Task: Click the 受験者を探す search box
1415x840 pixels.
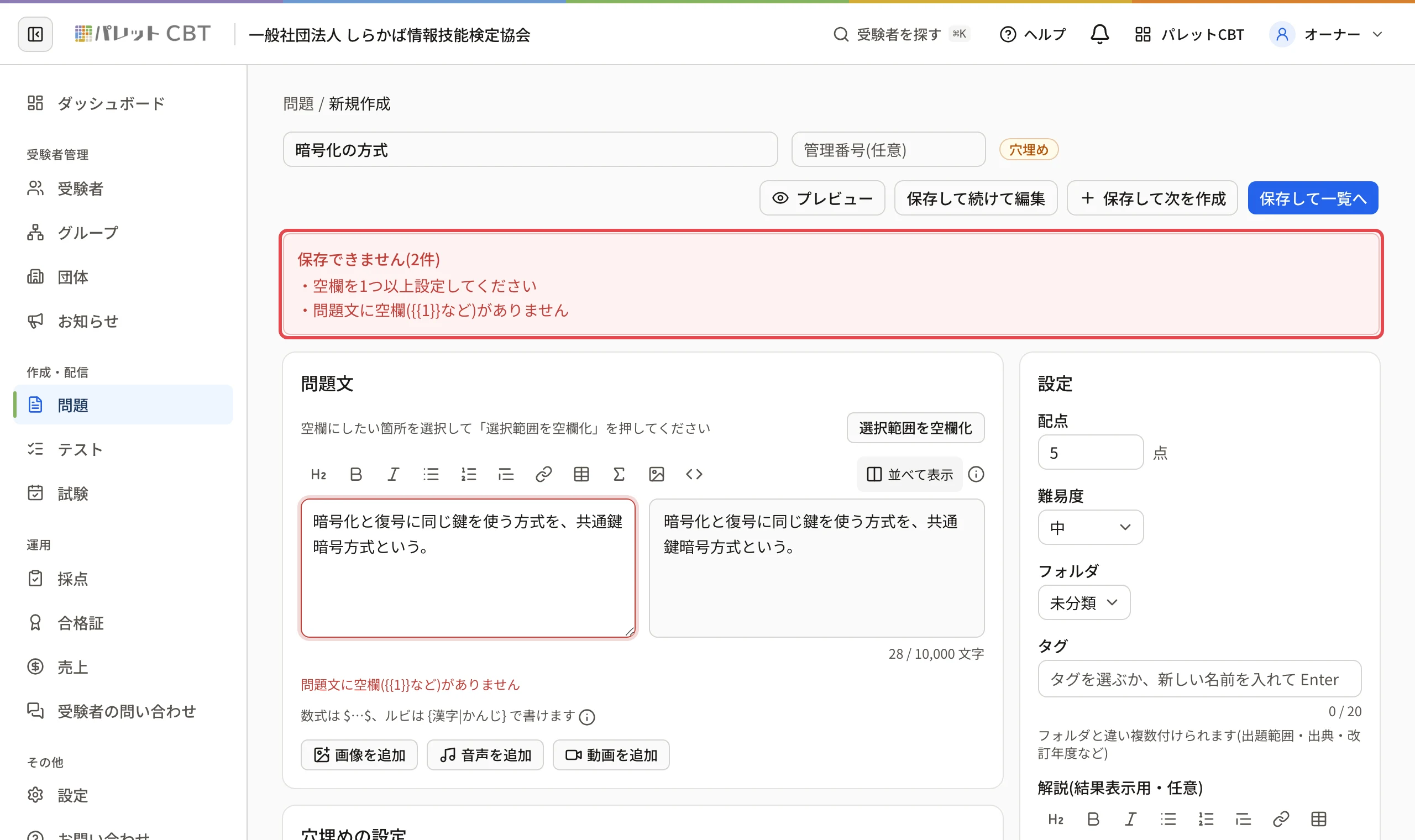Action: click(902, 34)
